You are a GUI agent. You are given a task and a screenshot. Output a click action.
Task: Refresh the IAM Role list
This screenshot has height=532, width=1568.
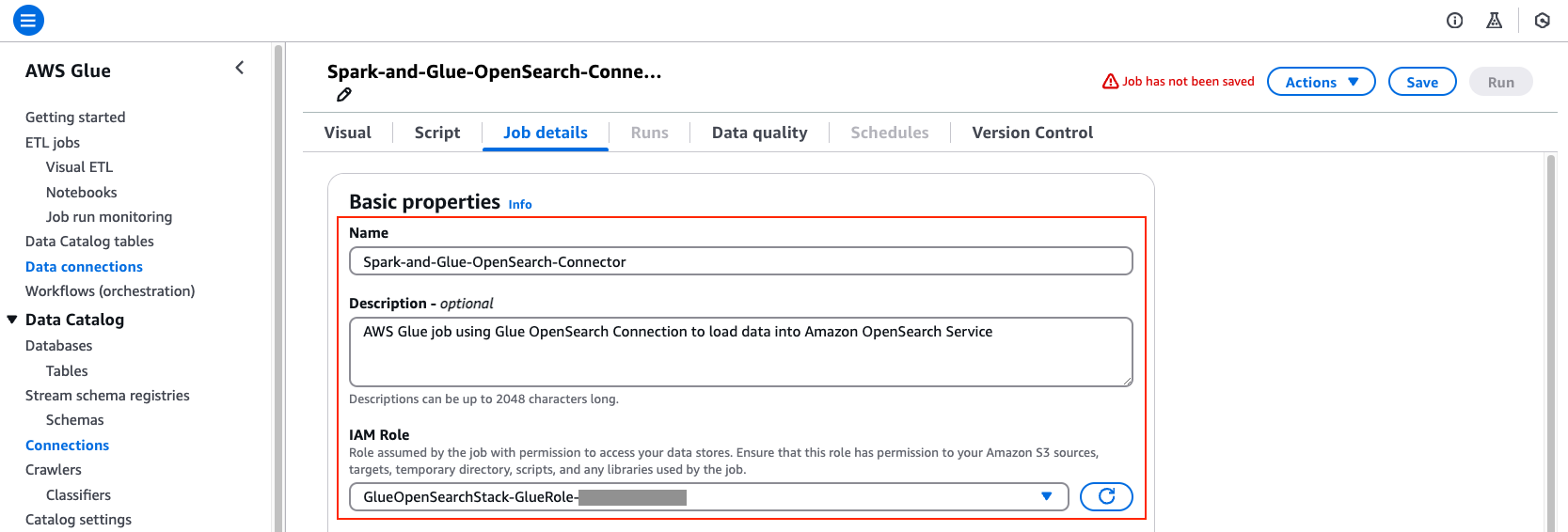click(x=1106, y=496)
